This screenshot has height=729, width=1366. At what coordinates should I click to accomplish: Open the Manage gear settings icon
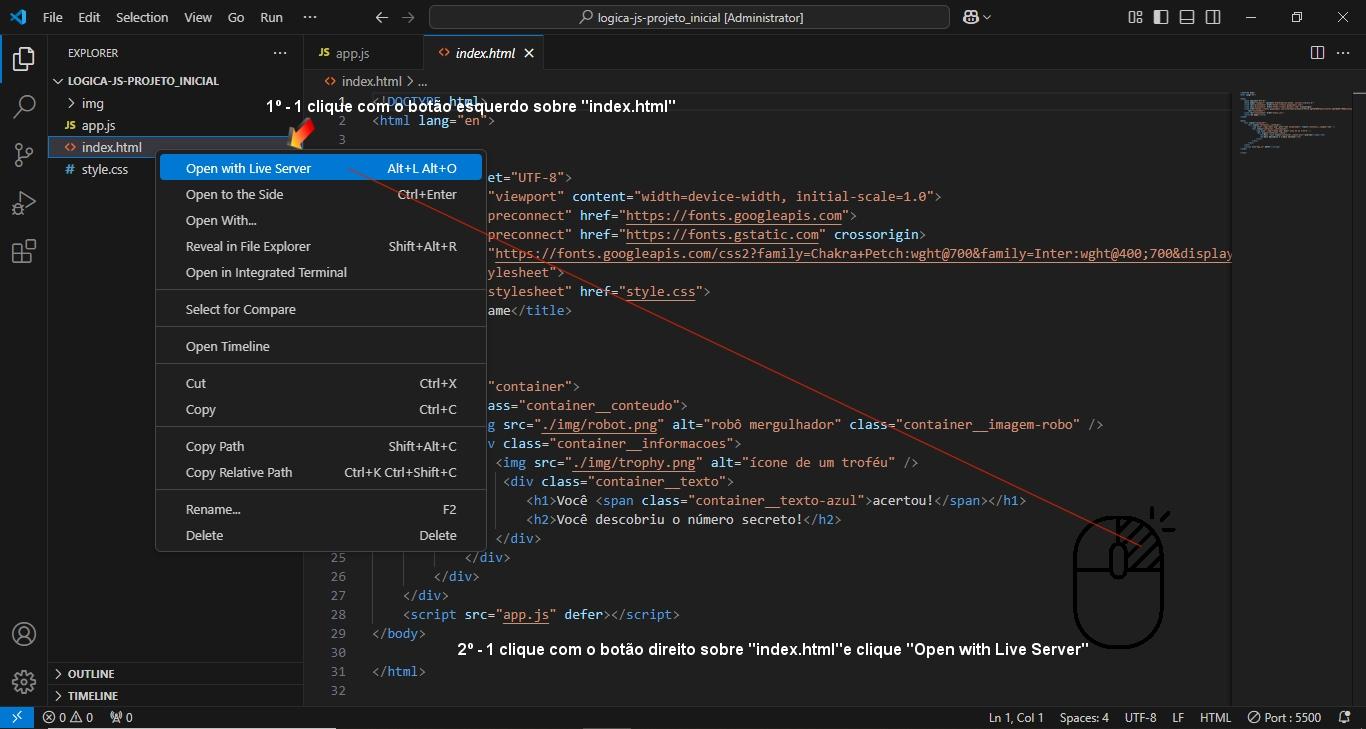24,682
